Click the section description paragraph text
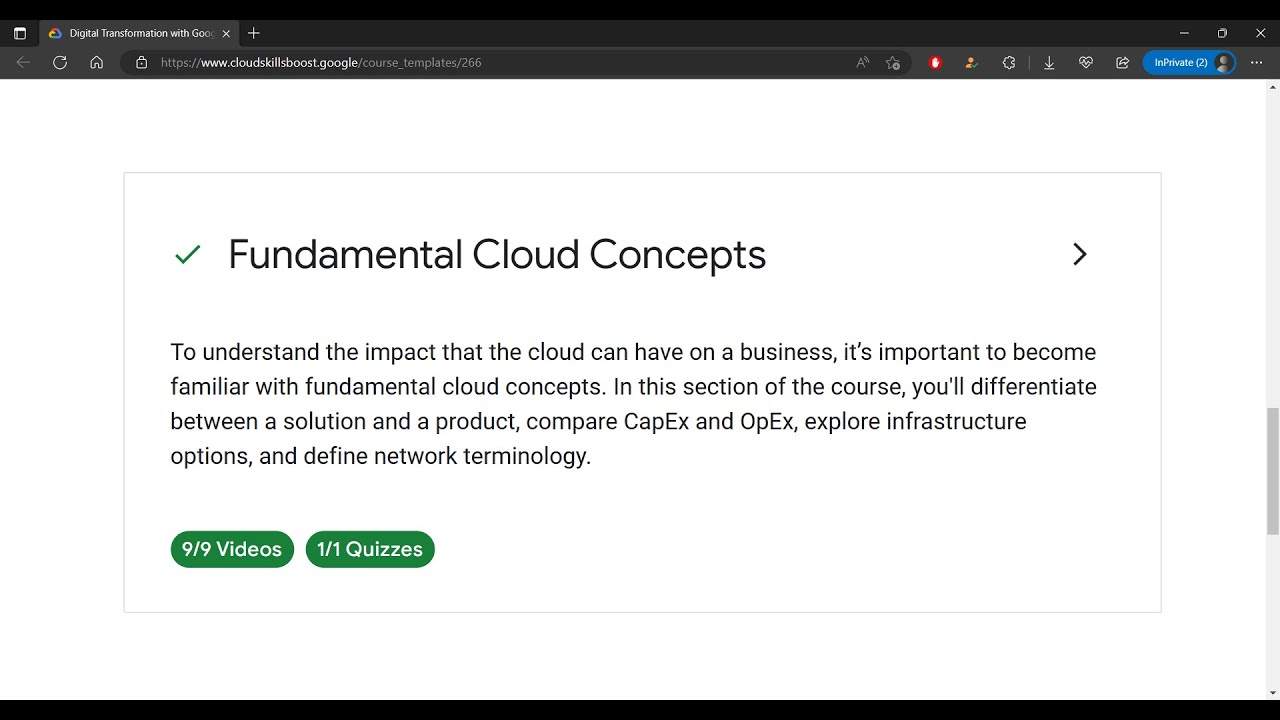1280x720 pixels. 634,404
